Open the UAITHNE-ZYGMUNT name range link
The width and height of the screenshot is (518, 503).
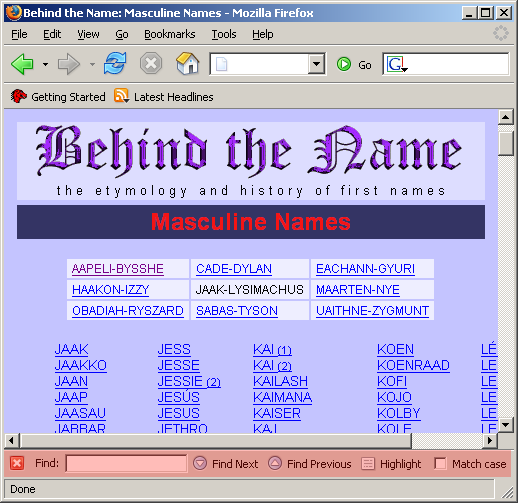pos(373,311)
